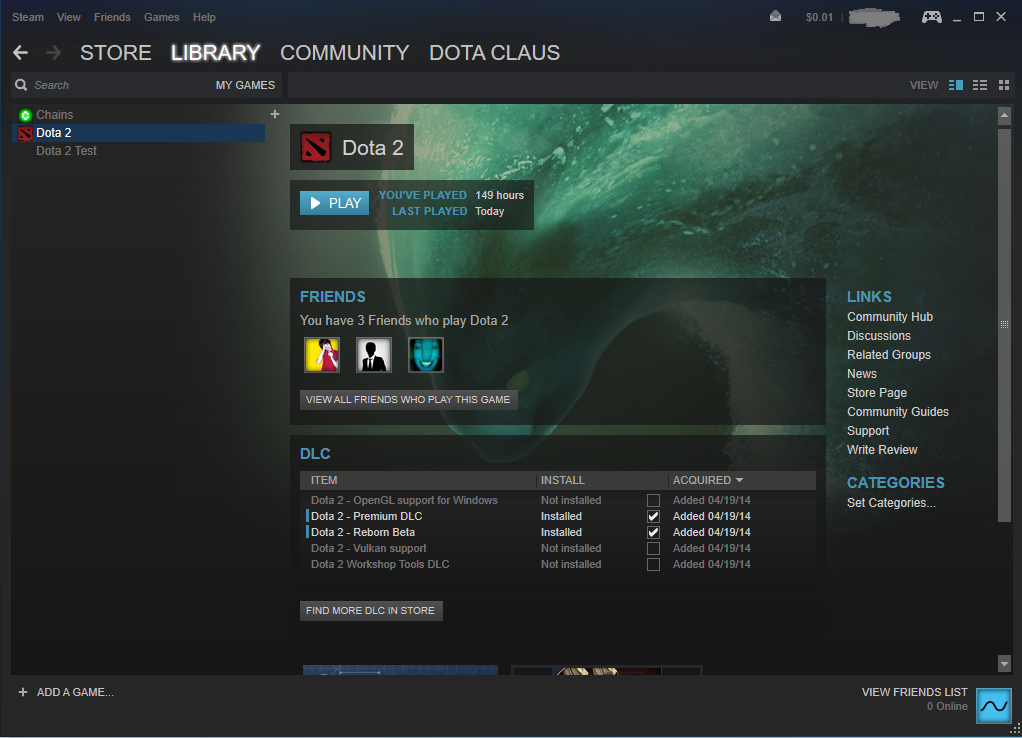1022x738 pixels.
Task: Start Dota 2 with the PLAY button
Action: (x=334, y=203)
